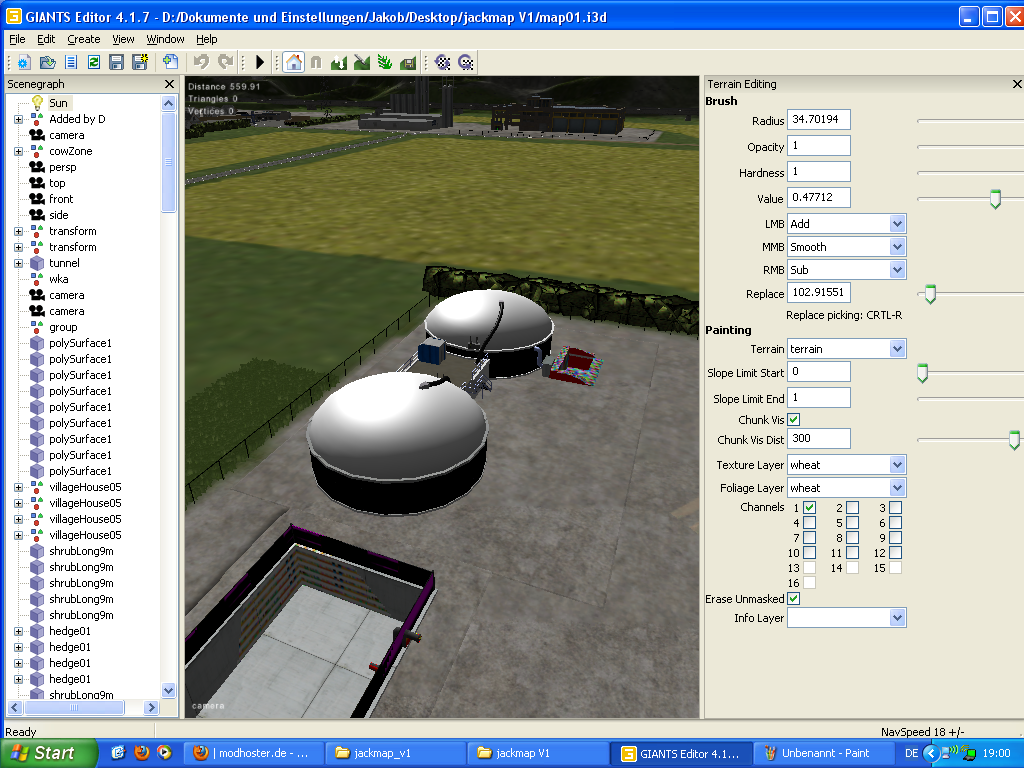Open jackmap_v1 folder from taskbar
1024x768 pixels.
click(x=396, y=753)
